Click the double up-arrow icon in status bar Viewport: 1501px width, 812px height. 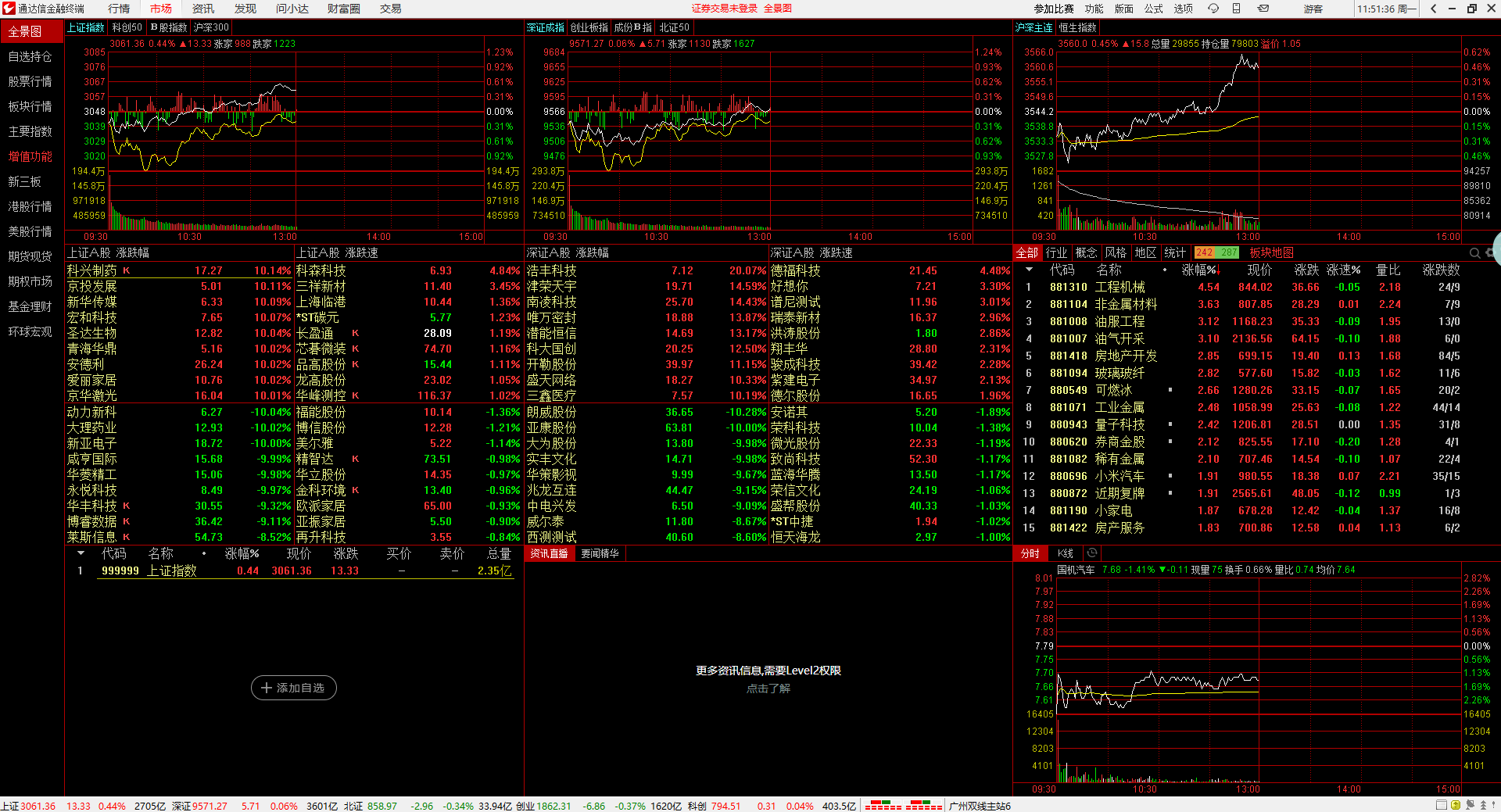1483,805
